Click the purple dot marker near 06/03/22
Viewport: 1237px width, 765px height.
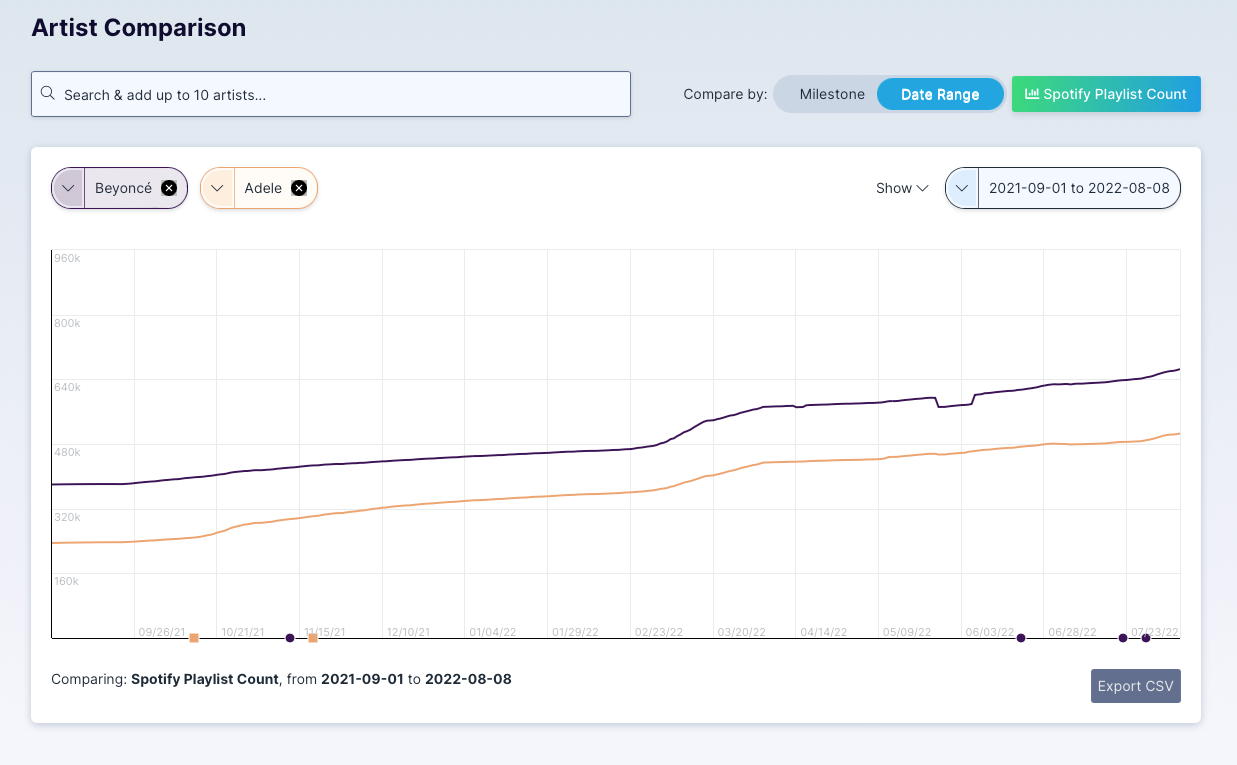(x=1021, y=638)
